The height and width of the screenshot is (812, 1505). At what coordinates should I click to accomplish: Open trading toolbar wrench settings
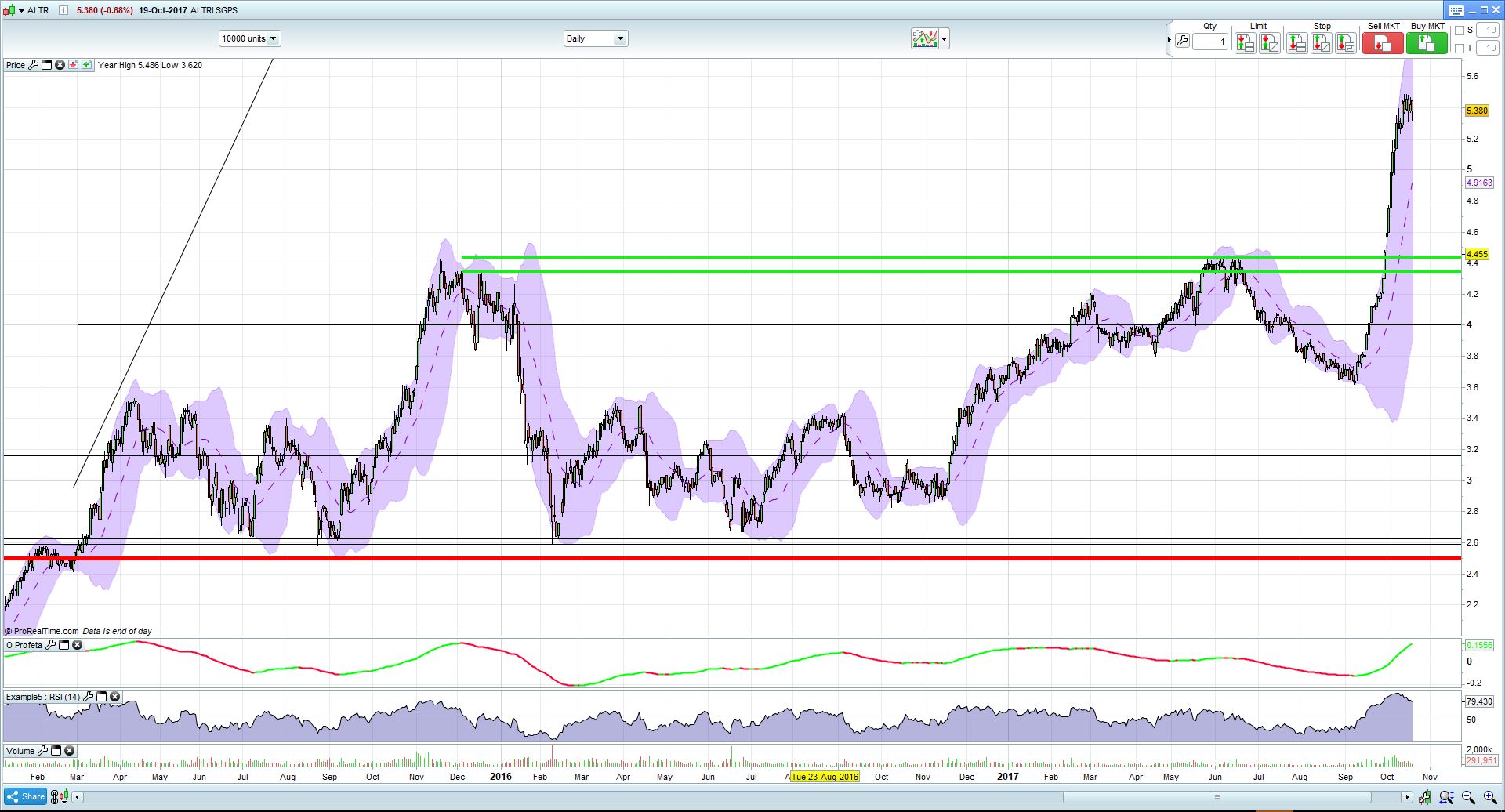(x=1182, y=41)
